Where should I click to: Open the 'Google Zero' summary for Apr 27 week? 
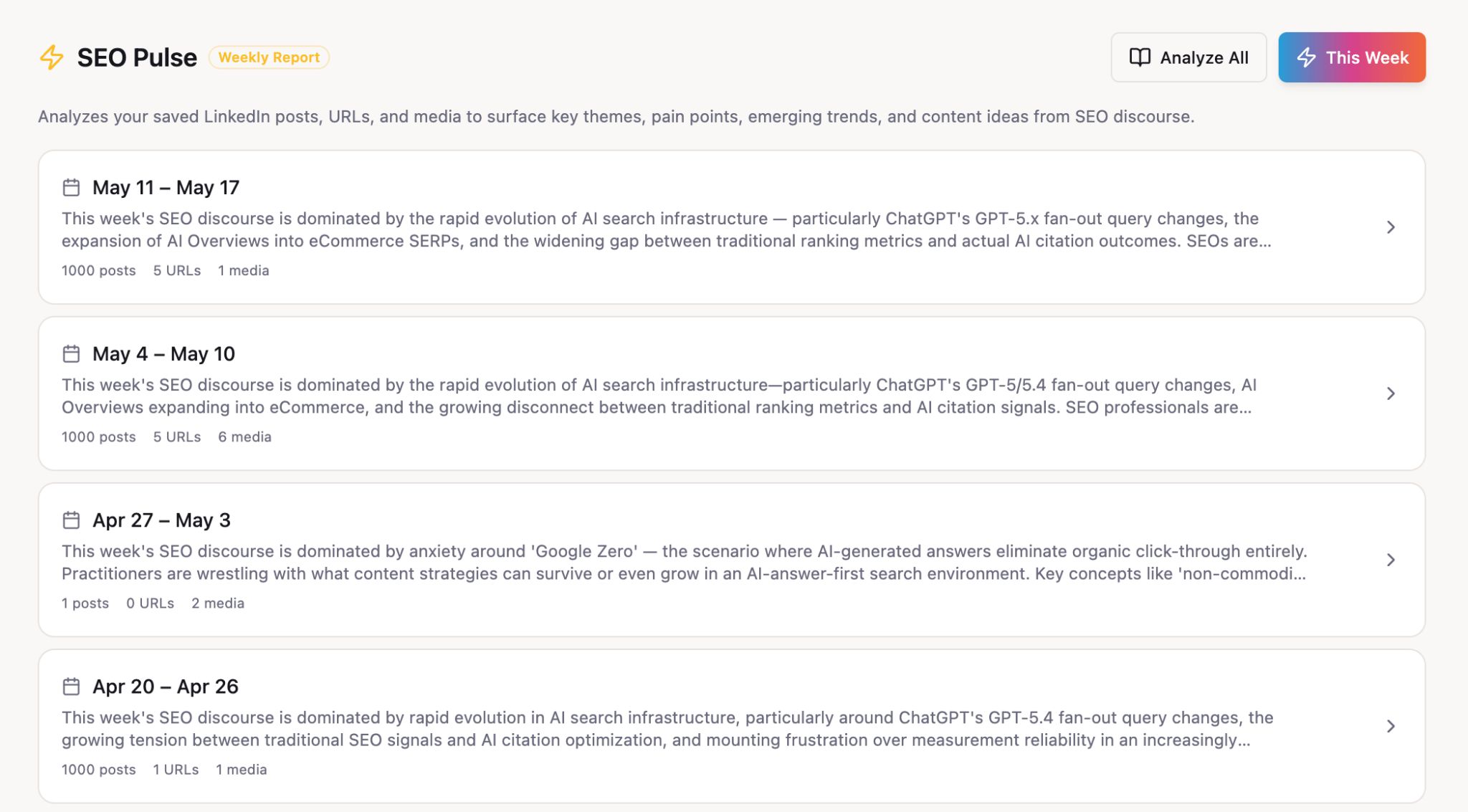click(x=685, y=563)
